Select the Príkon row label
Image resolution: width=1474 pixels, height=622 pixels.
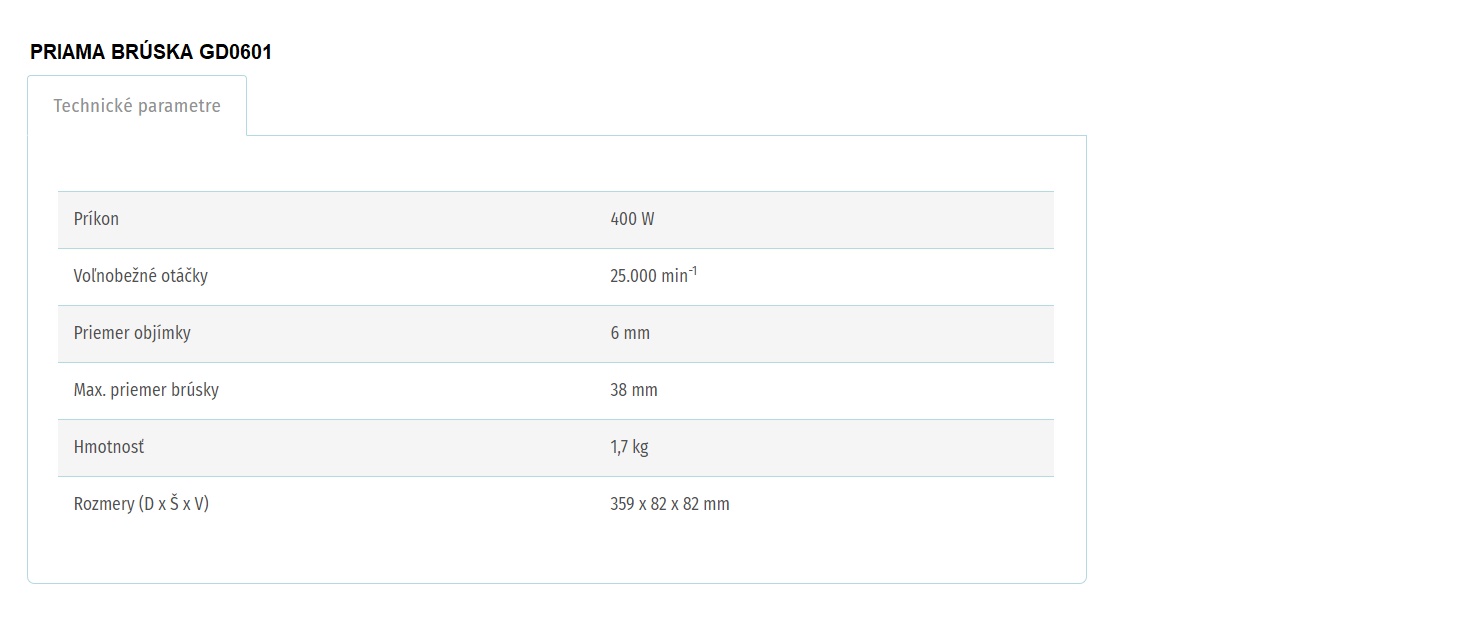[x=96, y=219]
